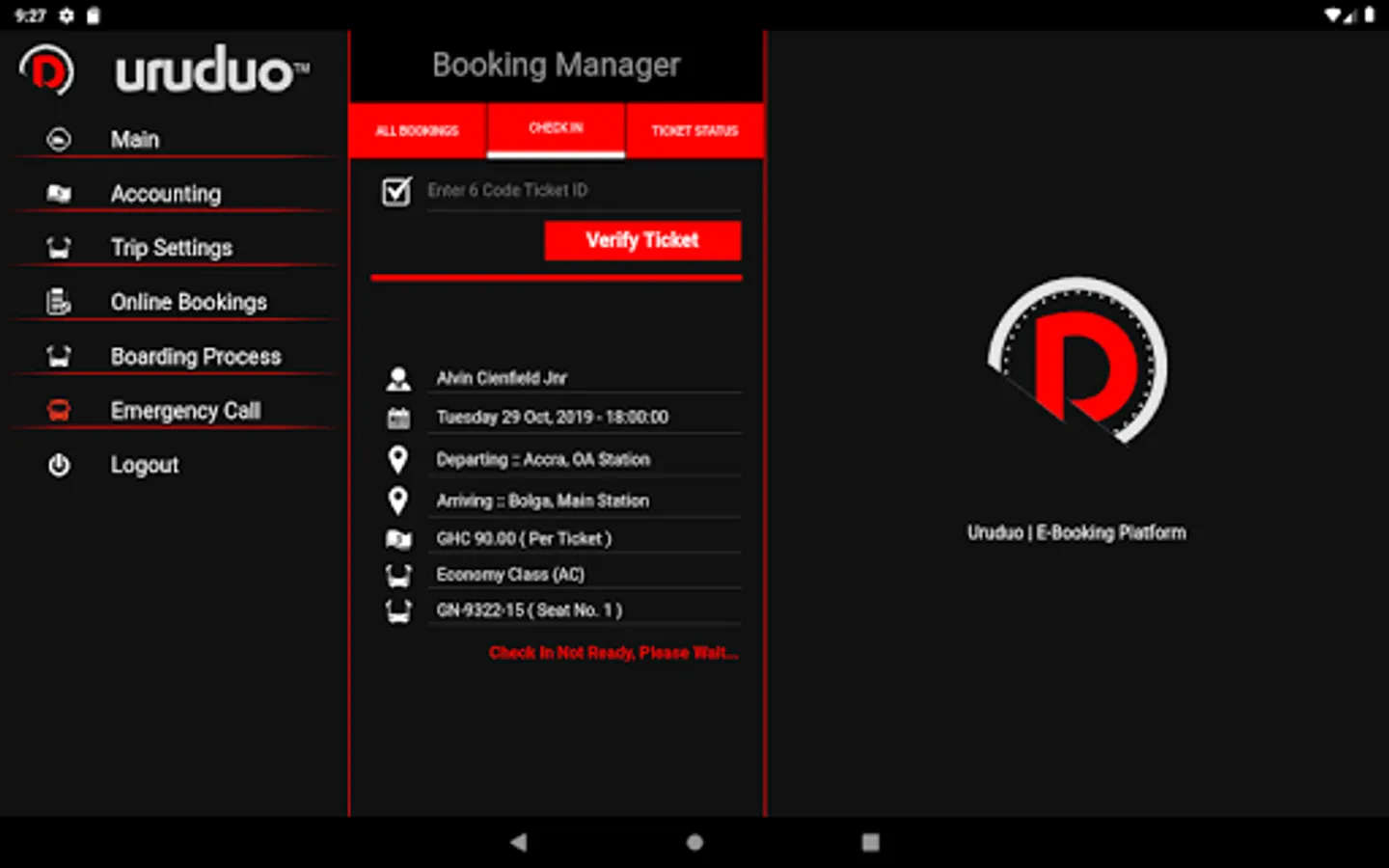Click the settings gear in status bar
Image resolution: width=1389 pixels, height=868 pixels.
point(67,15)
